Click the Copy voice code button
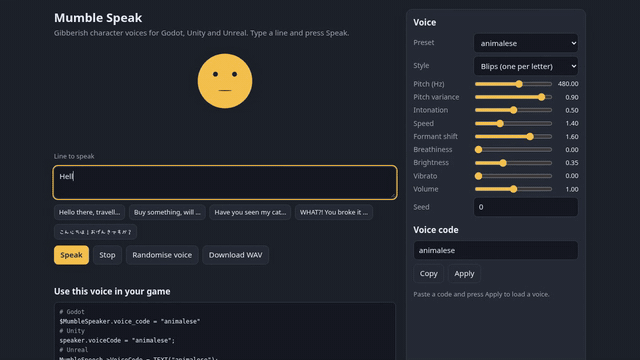The height and width of the screenshot is (360, 640). point(428,273)
